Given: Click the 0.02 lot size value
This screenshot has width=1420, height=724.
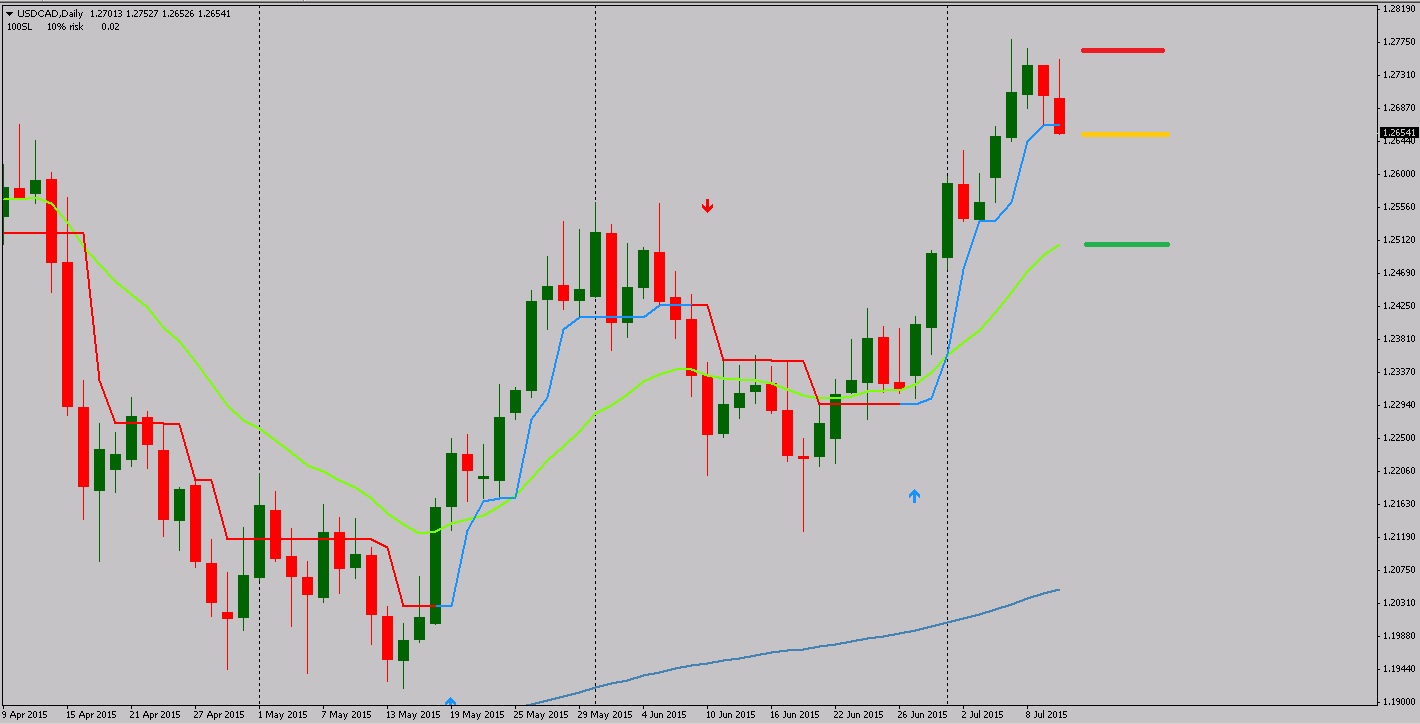Looking at the screenshot, I should [110, 27].
